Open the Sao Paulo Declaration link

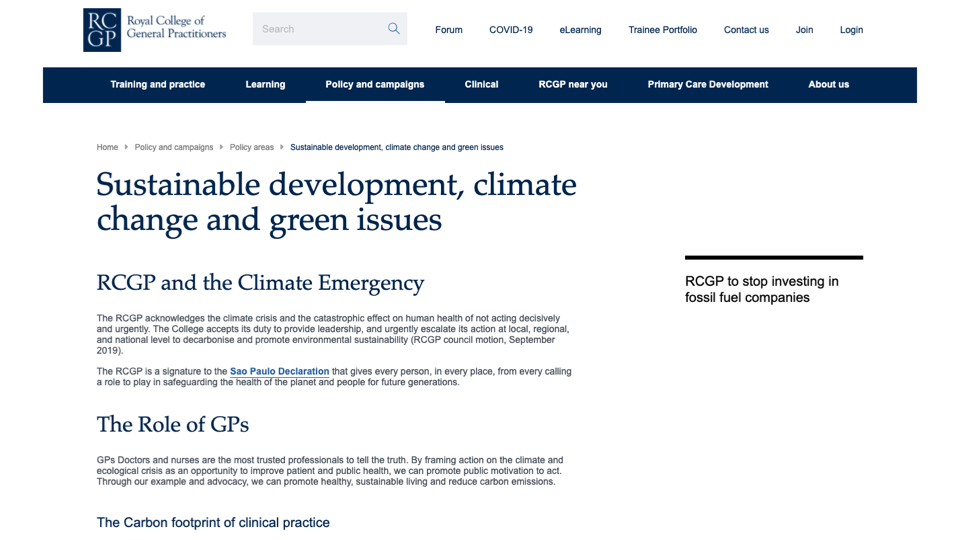279,371
